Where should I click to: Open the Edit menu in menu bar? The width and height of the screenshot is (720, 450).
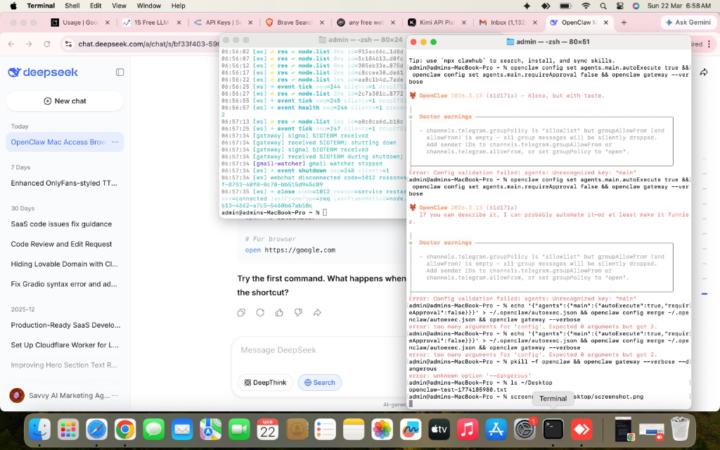(96, 6)
